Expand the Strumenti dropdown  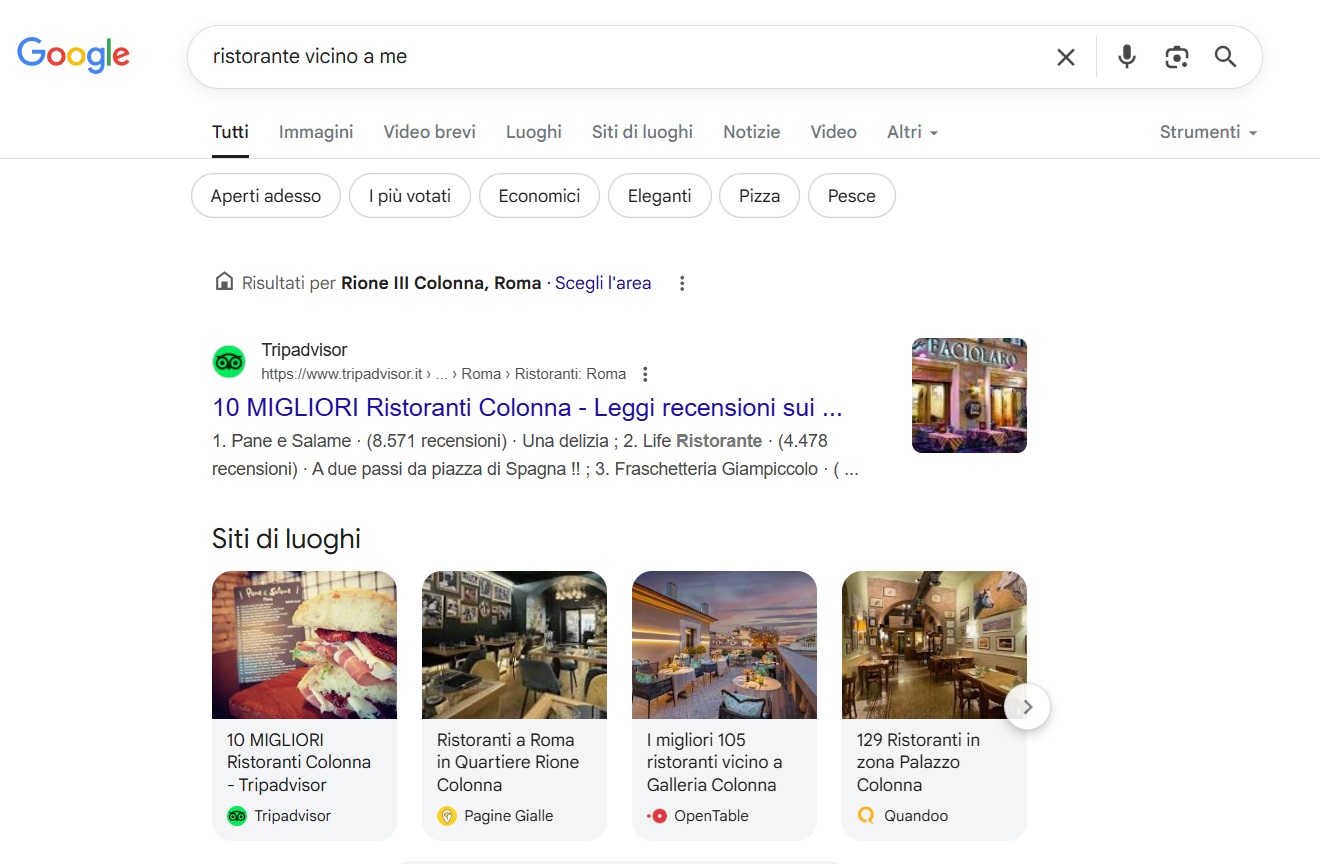pos(1208,132)
